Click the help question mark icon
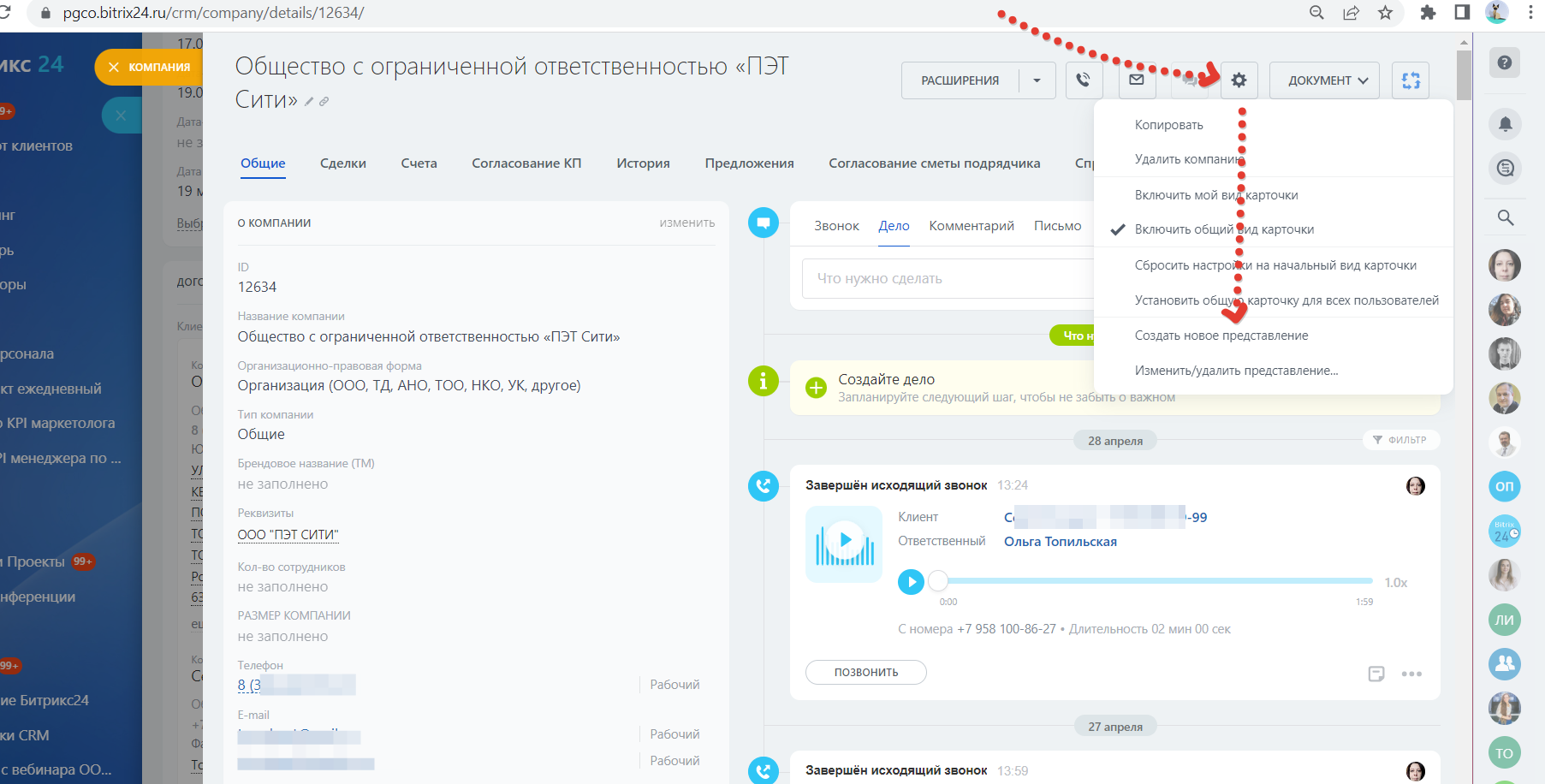Screen dimensions: 1545x784 point(1505,62)
